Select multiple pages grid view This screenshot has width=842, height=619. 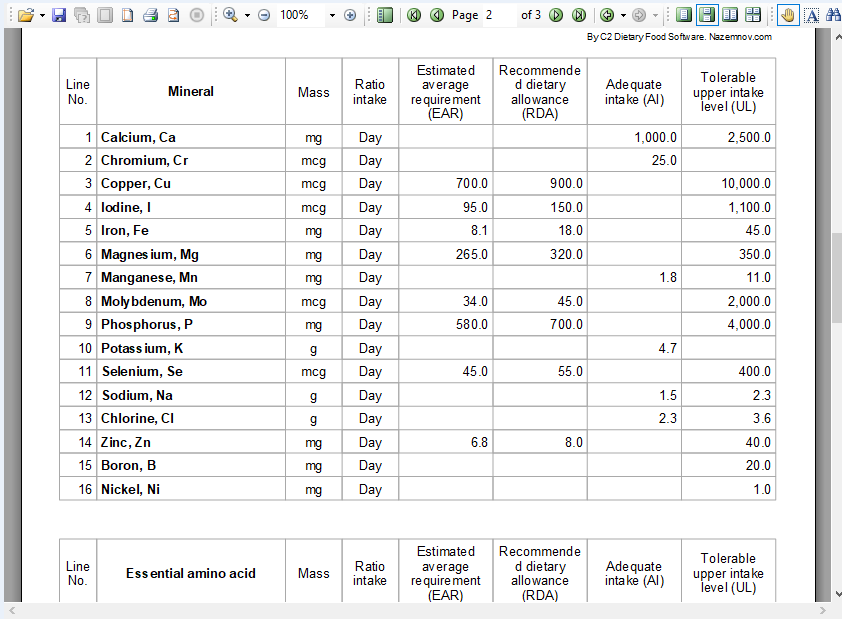[753, 15]
